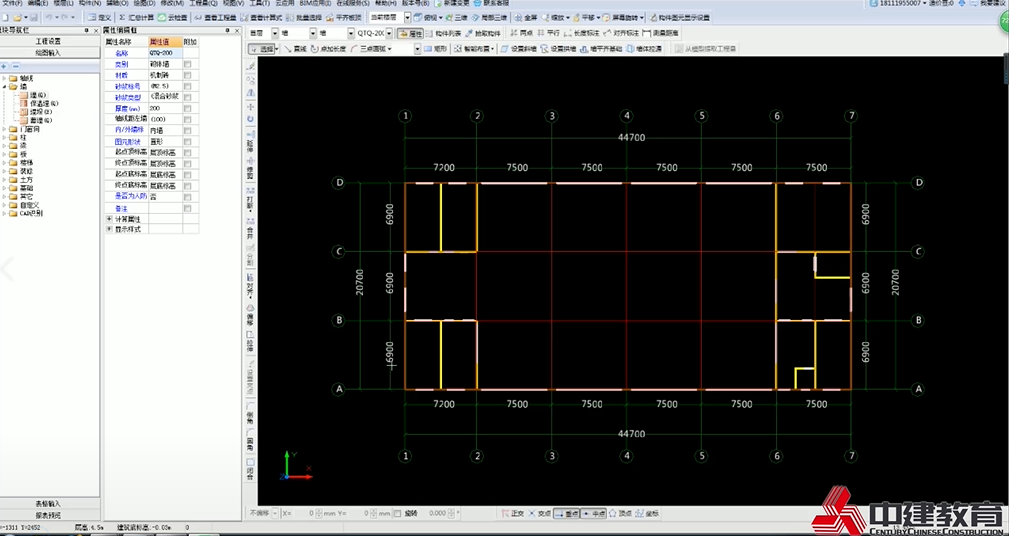Click the 表格输入 table input button
The image size is (1009, 536).
(48, 503)
